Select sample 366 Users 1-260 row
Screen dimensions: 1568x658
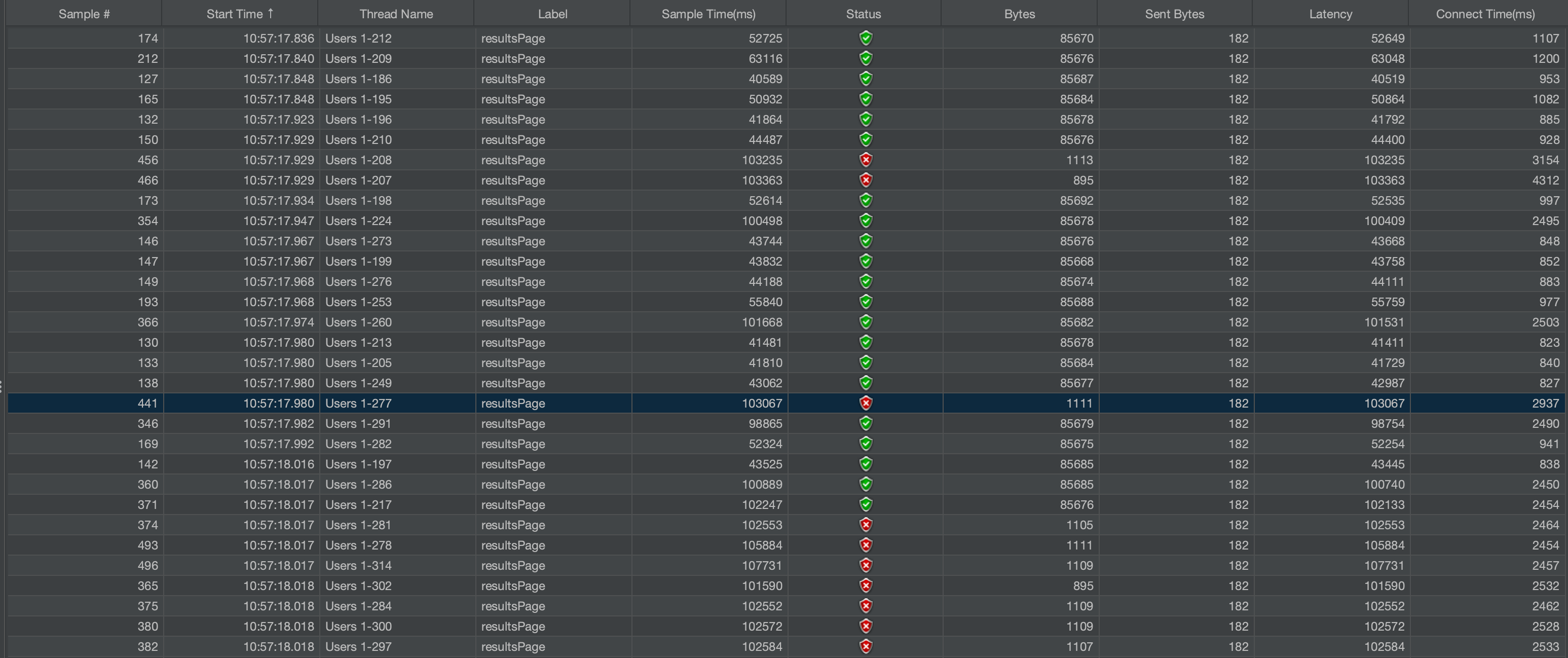pos(358,322)
